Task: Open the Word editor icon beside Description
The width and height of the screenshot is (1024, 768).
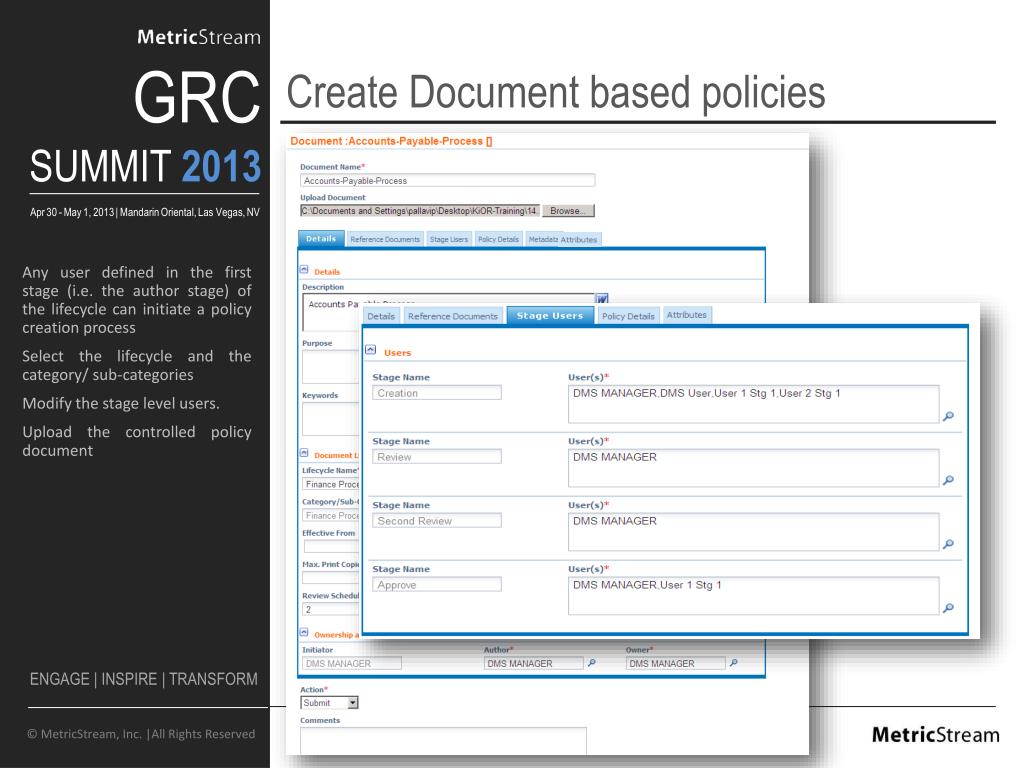Action: [x=601, y=298]
